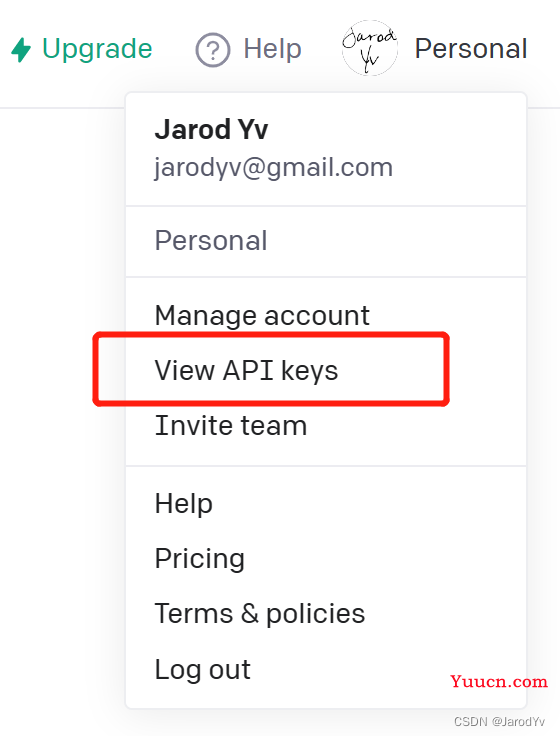
Task: Click the Jarod Yv profile avatar
Action: tap(370, 48)
